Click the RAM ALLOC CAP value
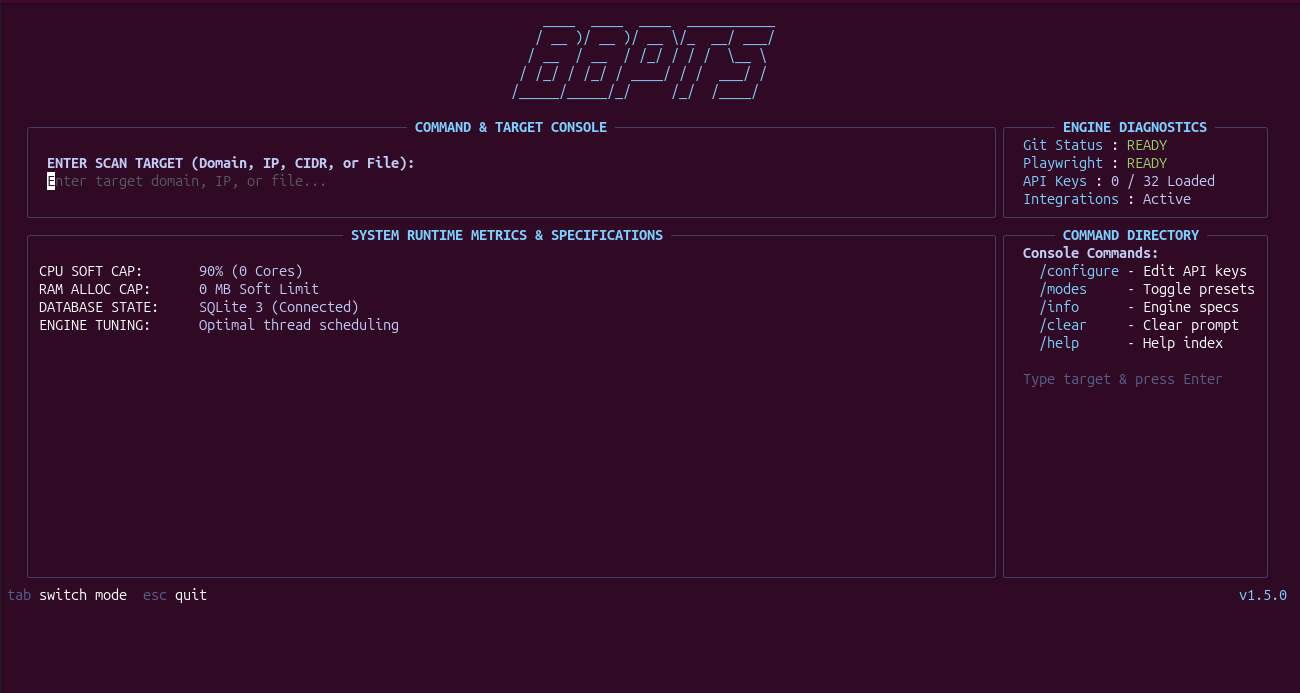Viewport: 1300px width, 693px height. (259, 289)
